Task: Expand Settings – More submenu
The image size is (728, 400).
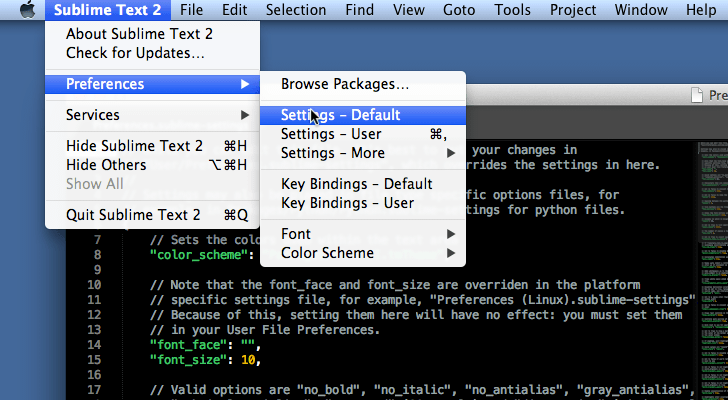Action: click(x=363, y=153)
